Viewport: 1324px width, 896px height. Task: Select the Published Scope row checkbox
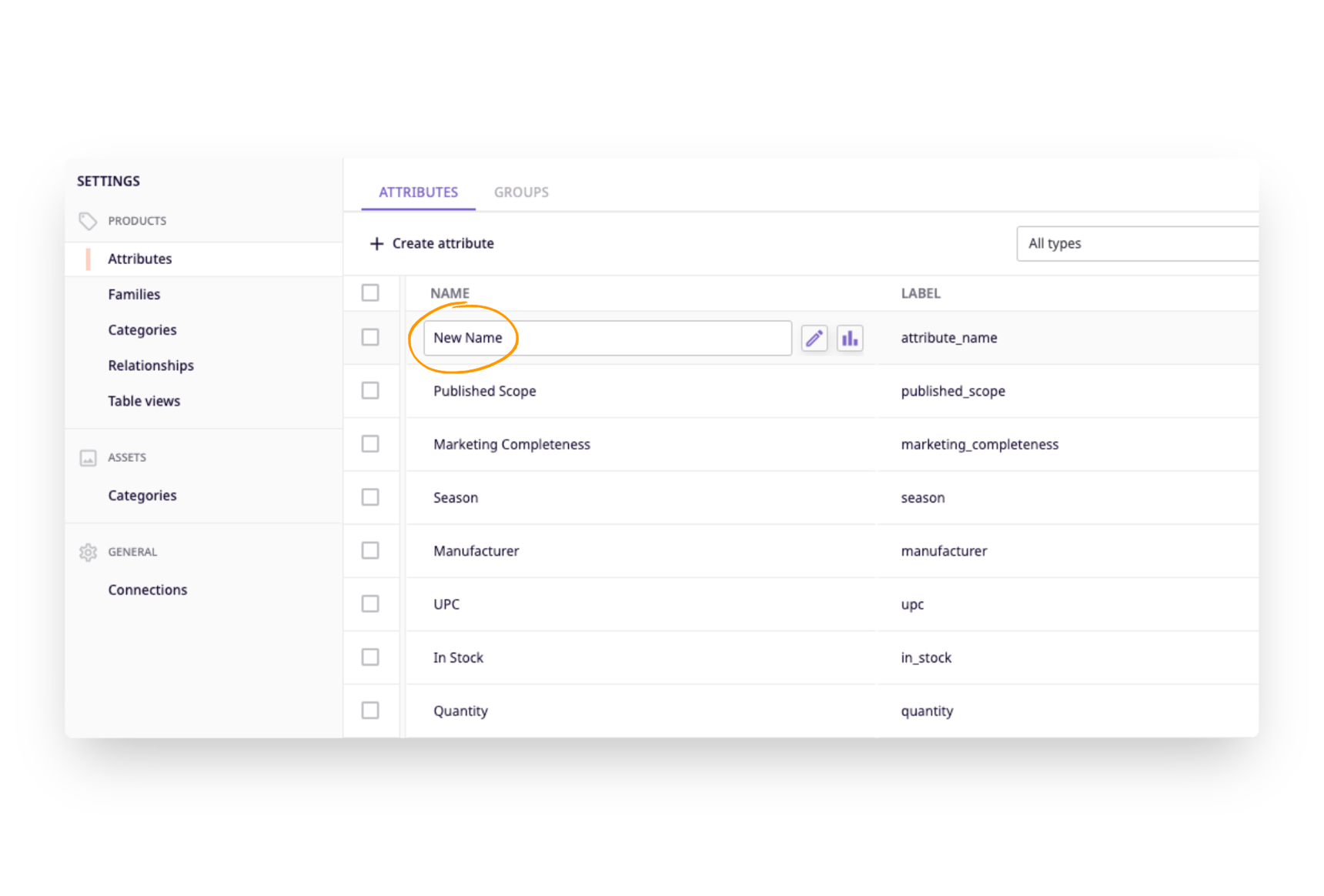pyautogui.click(x=370, y=390)
